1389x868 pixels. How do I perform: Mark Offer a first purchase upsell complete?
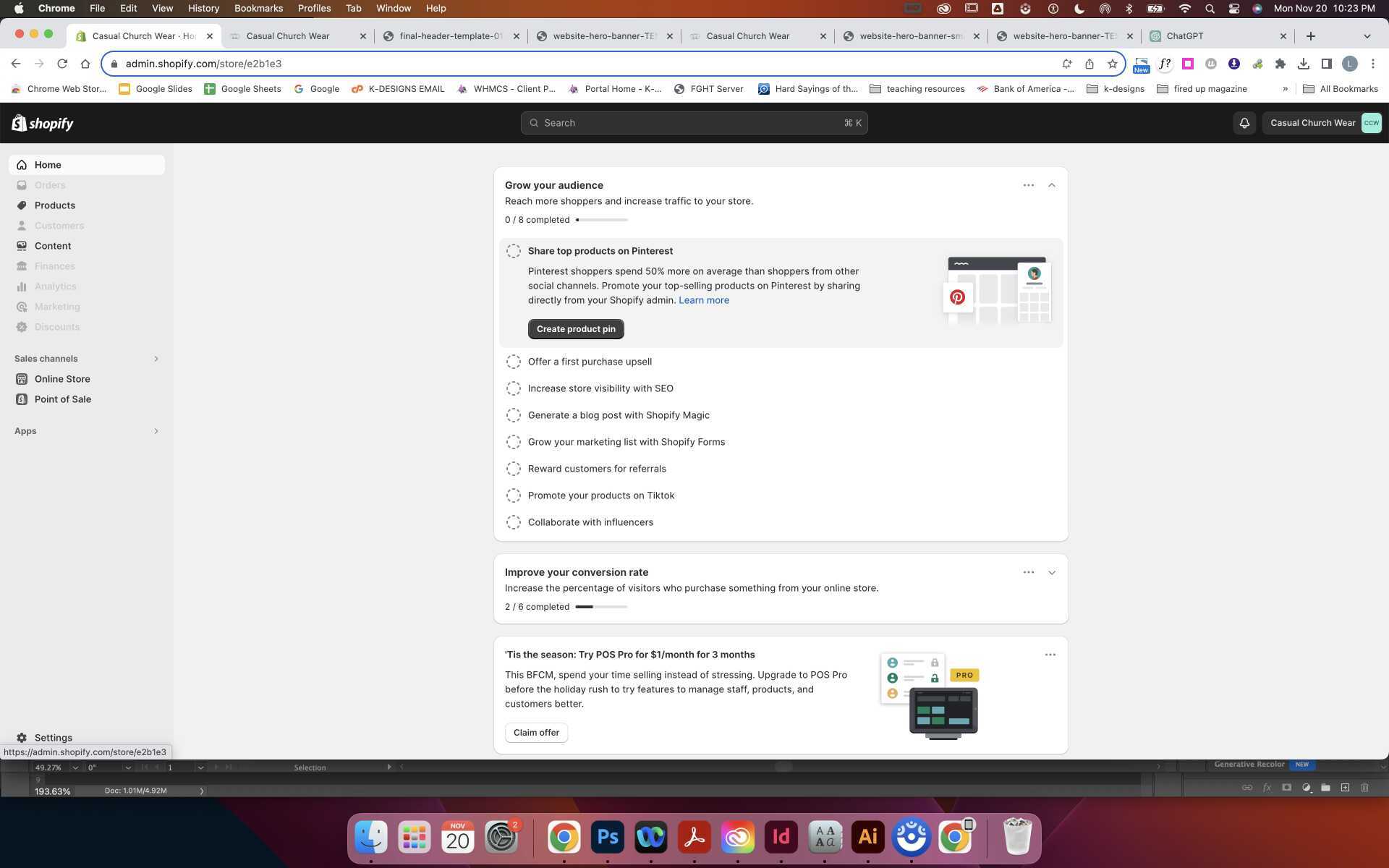click(x=514, y=362)
